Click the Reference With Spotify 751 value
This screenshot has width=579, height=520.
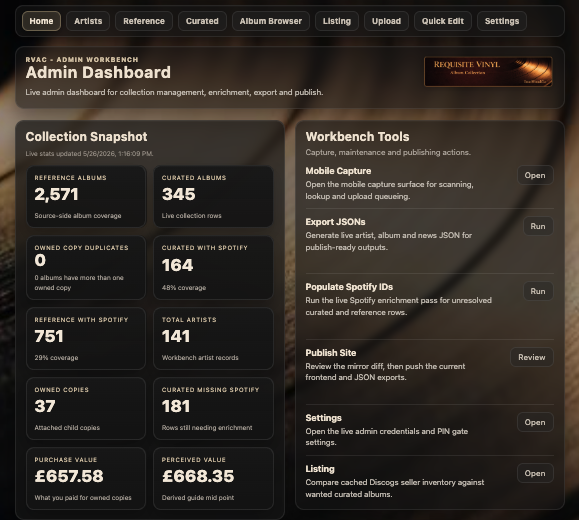pyautogui.click(x=49, y=336)
